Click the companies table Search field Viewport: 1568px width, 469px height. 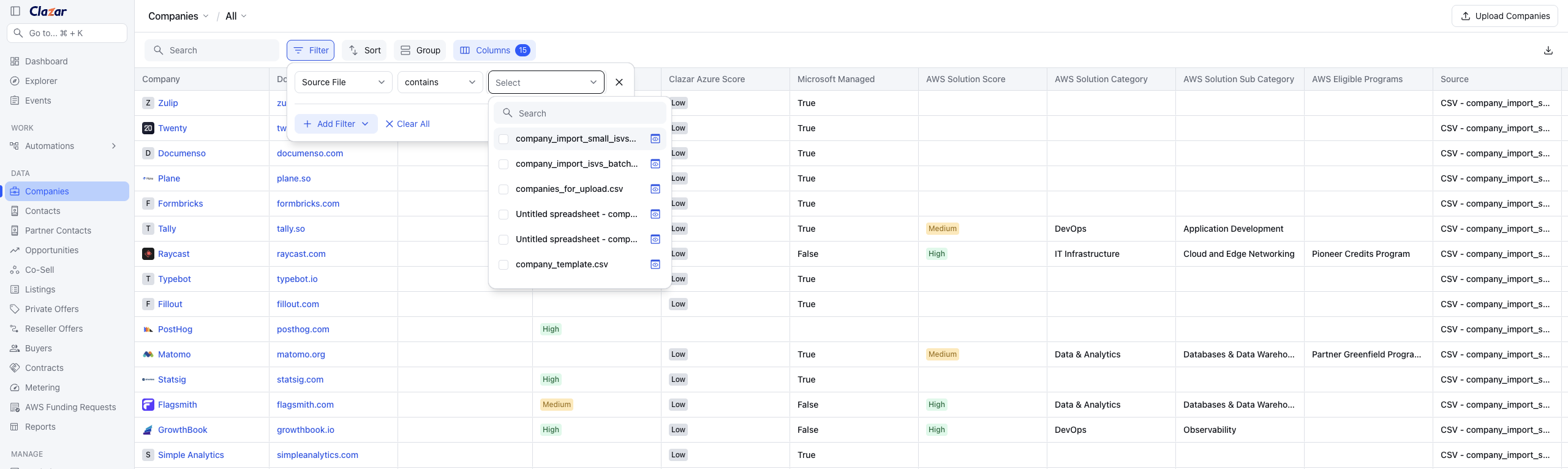pos(212,50)
